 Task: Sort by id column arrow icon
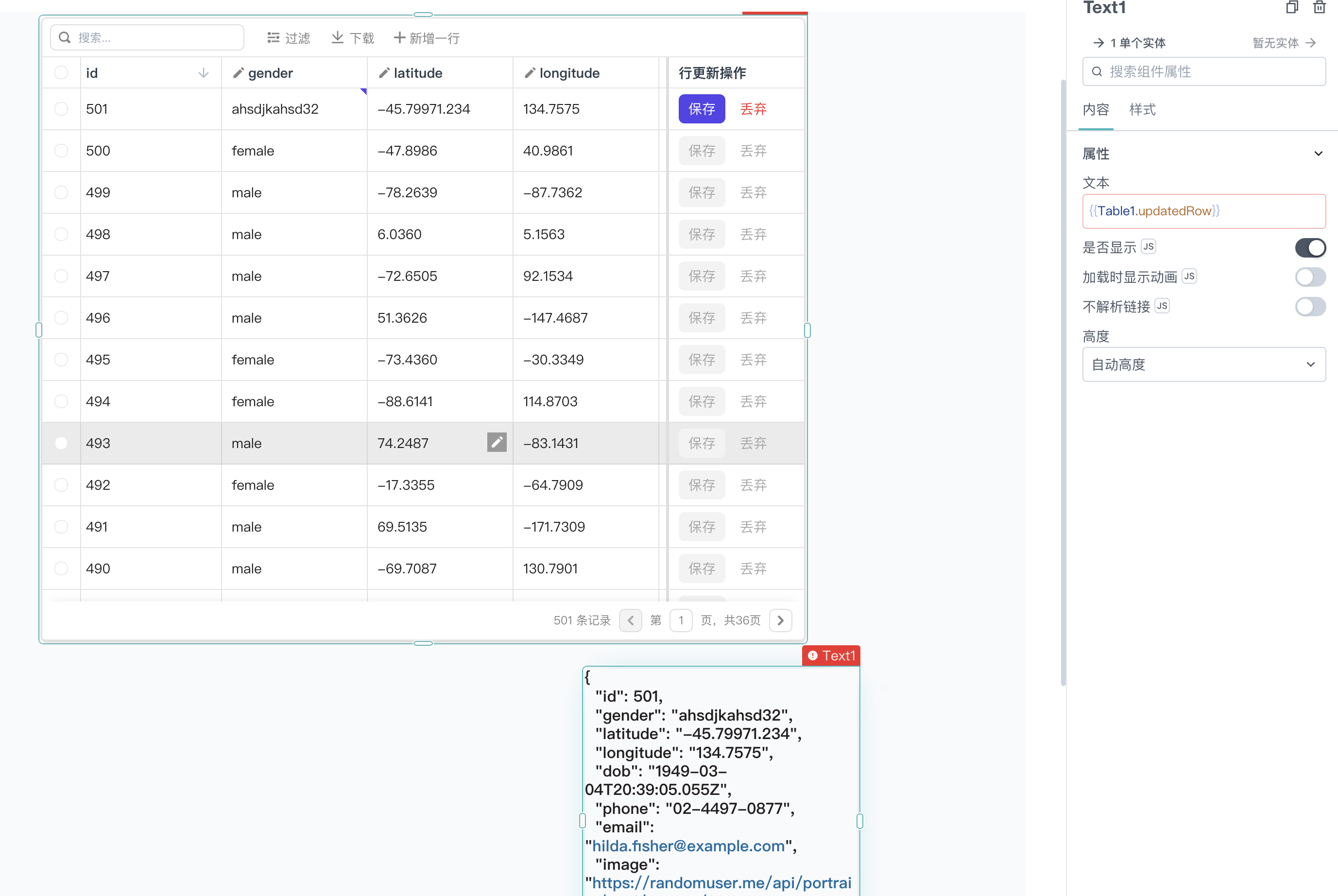click(x=204, y=73)
